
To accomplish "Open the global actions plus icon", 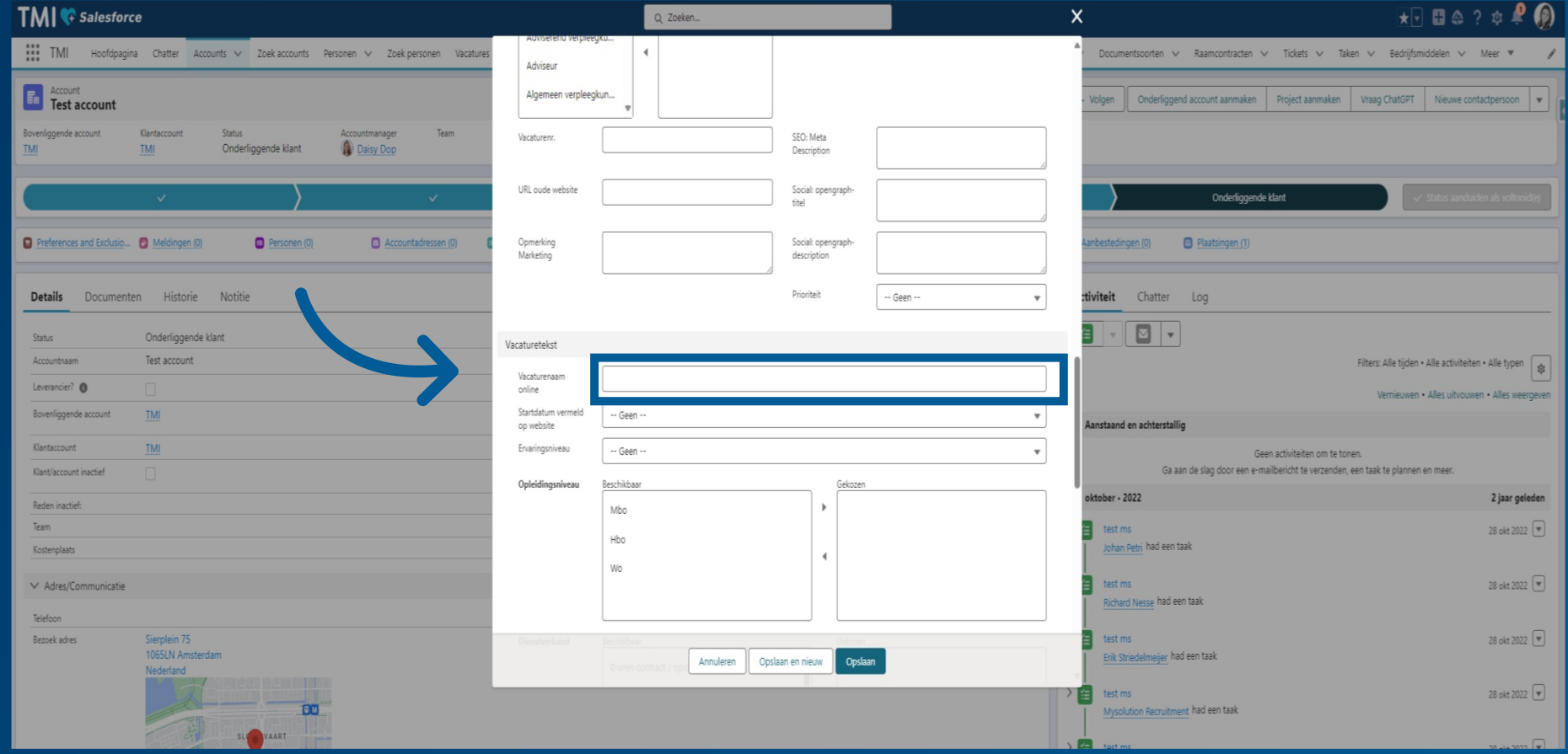I will pyautogui.click(x=1438, y=18).
